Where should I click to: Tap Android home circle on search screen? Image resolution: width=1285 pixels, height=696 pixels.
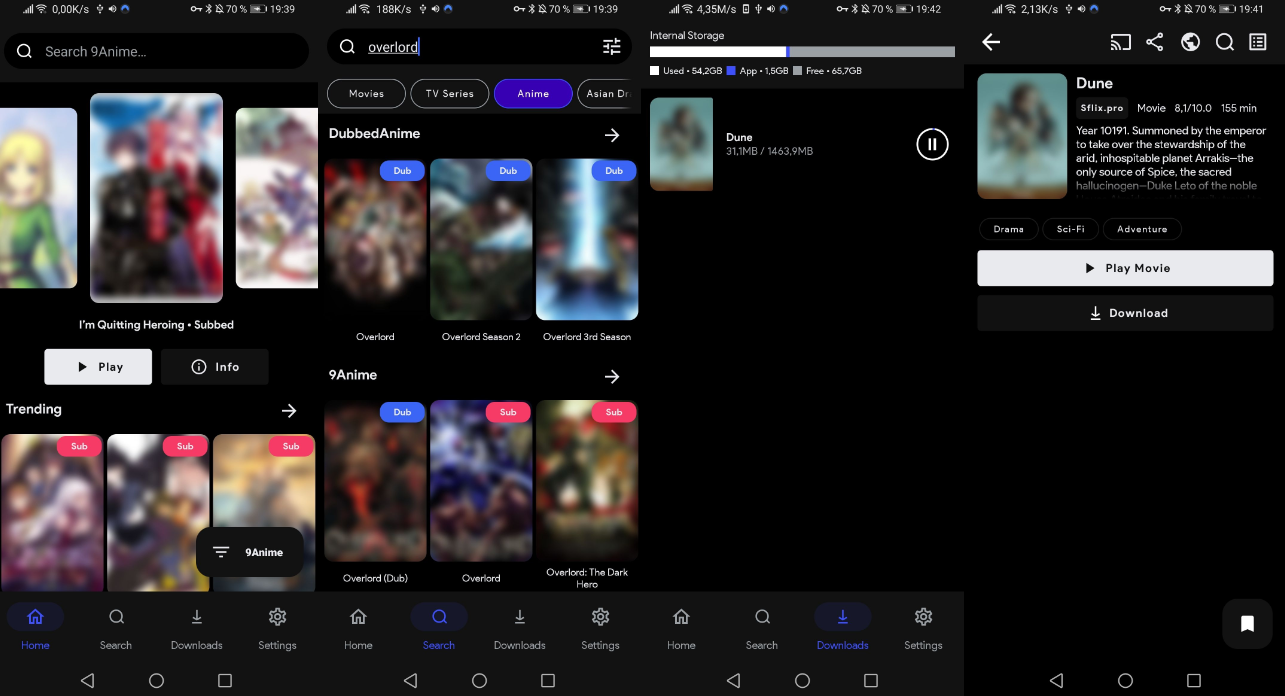pyautogui.click(x=479, y=680)
